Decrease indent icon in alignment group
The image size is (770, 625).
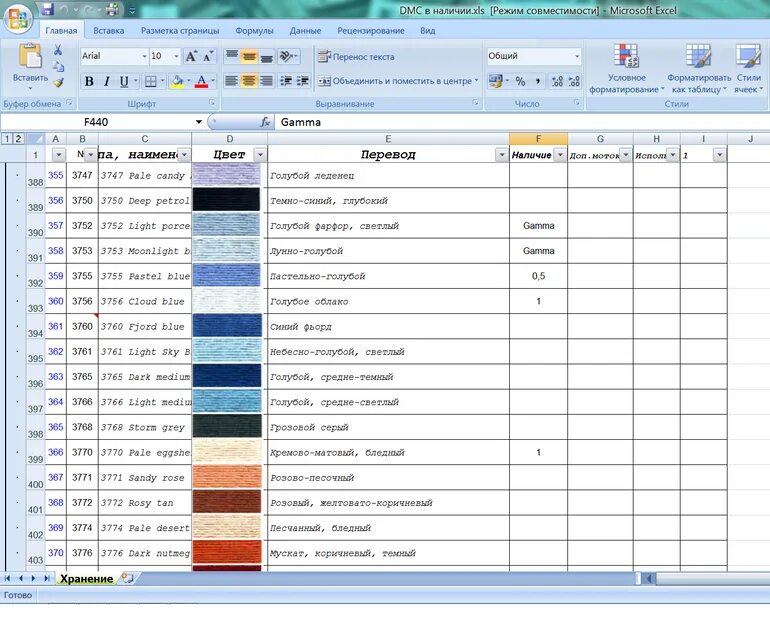click(x=286, y=81)
